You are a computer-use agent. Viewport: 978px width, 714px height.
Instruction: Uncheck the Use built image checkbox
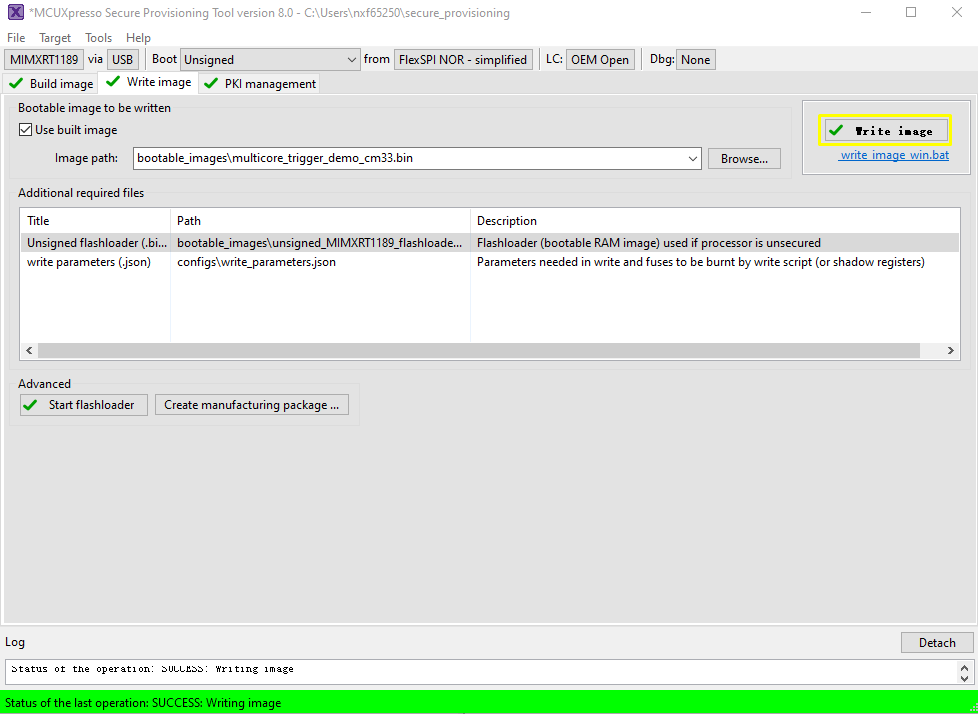click(x=26, y=130)
